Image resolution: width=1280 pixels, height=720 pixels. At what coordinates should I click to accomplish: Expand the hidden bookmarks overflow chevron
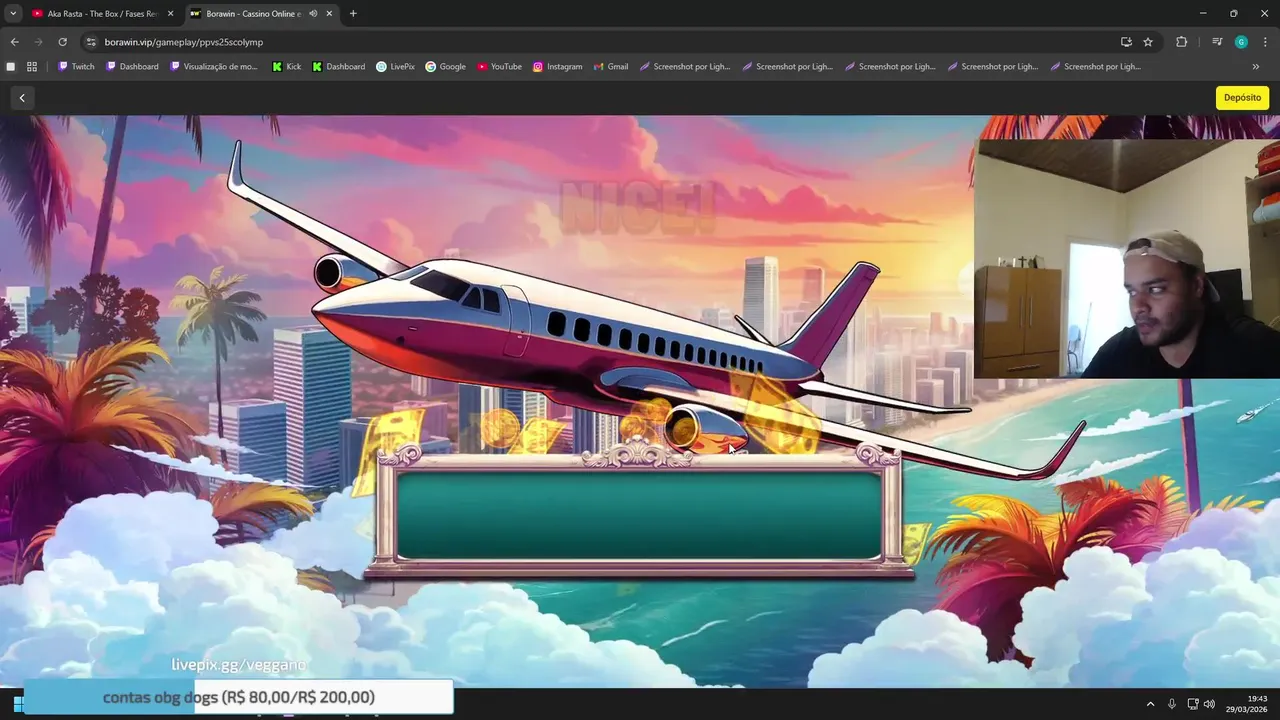pos(1256,67)
